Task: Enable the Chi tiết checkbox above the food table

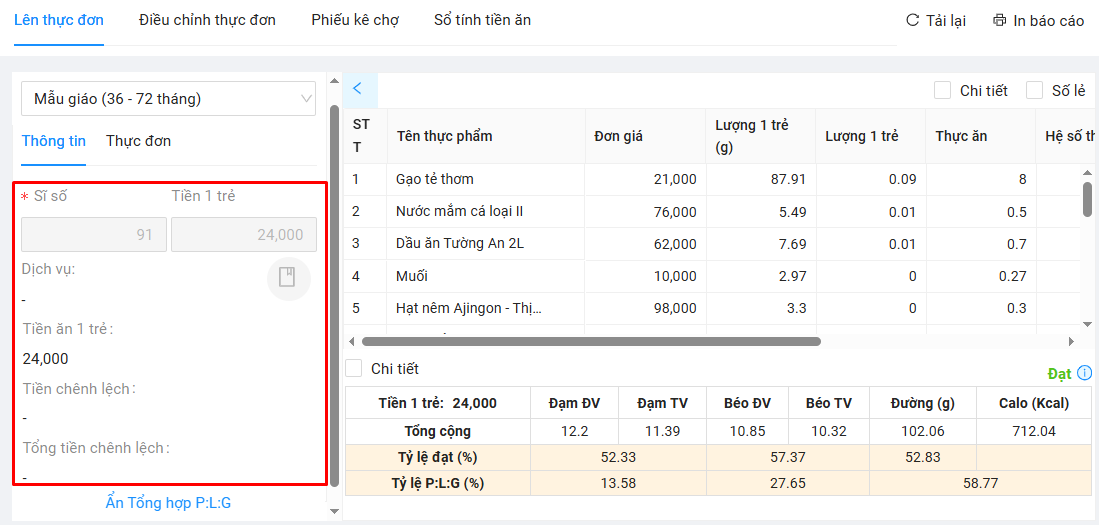Action: point(942,91)
